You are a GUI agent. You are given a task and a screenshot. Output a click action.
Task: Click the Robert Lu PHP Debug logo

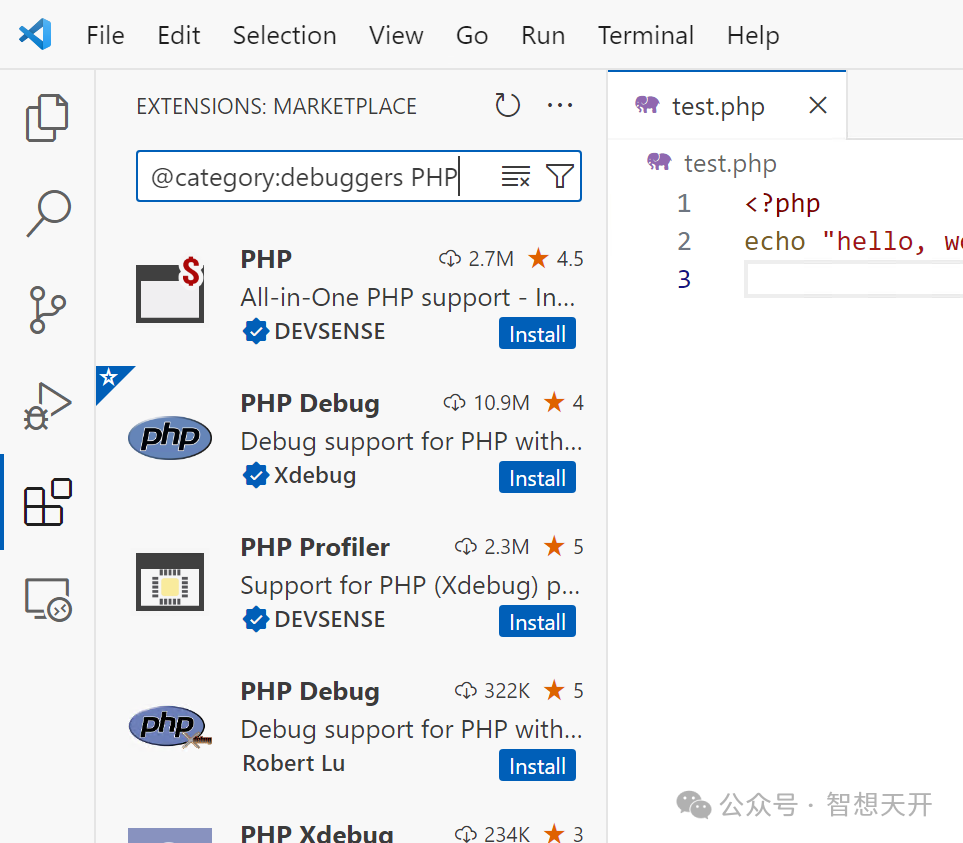point(170,726)
